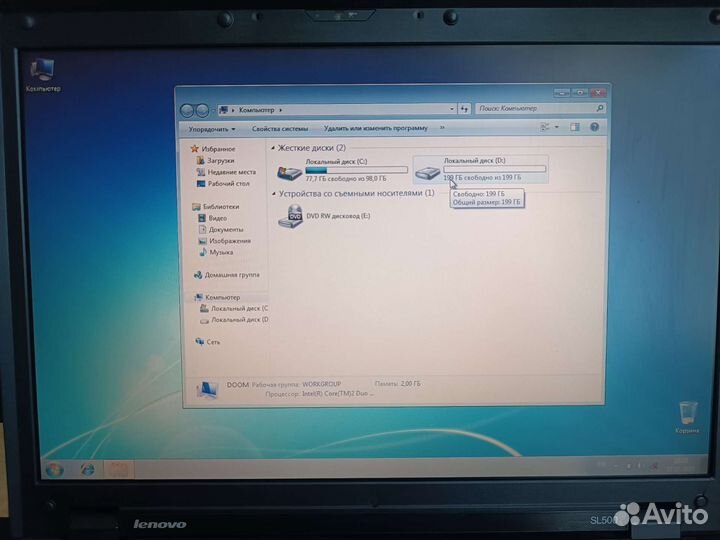The width and height of the screenshot is (720, 540).
Task: Click Удалить или изменить программу
Action: click(376, 128)
